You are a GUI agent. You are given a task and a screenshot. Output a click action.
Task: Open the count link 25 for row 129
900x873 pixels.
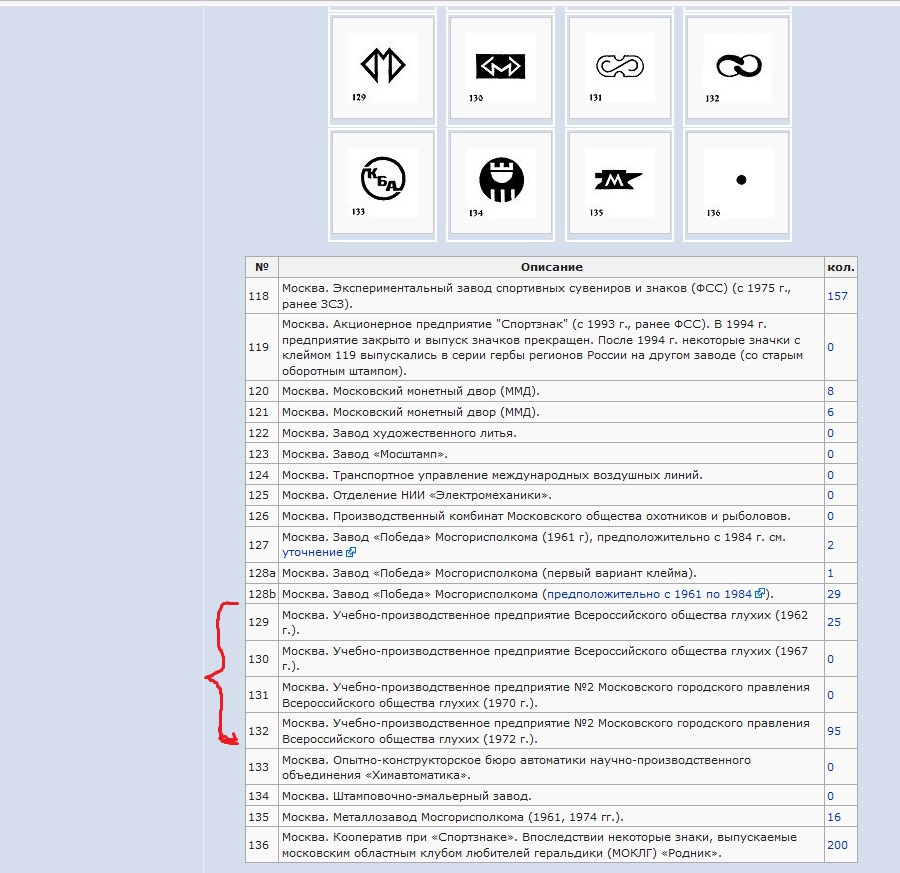[x=834, y=622]
